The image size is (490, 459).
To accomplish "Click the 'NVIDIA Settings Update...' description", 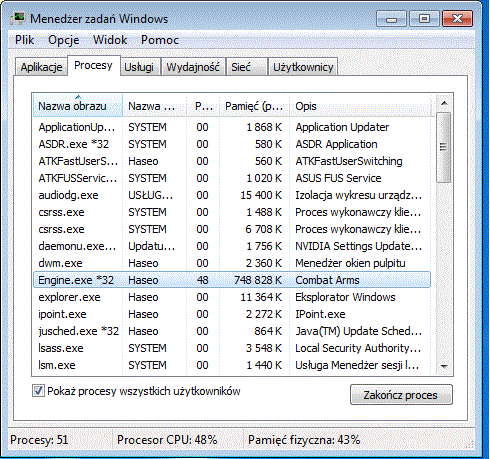I will pyautogui.click(x=359, y=246).
